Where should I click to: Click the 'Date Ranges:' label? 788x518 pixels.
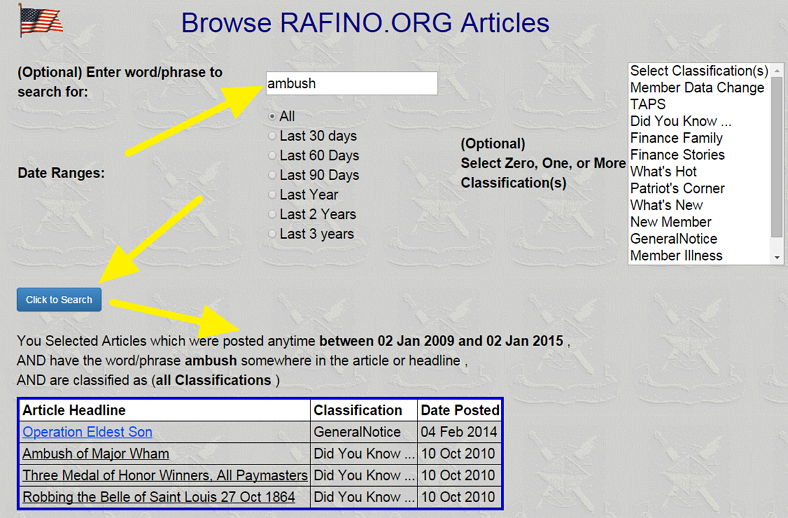click(x=61, y=173)
